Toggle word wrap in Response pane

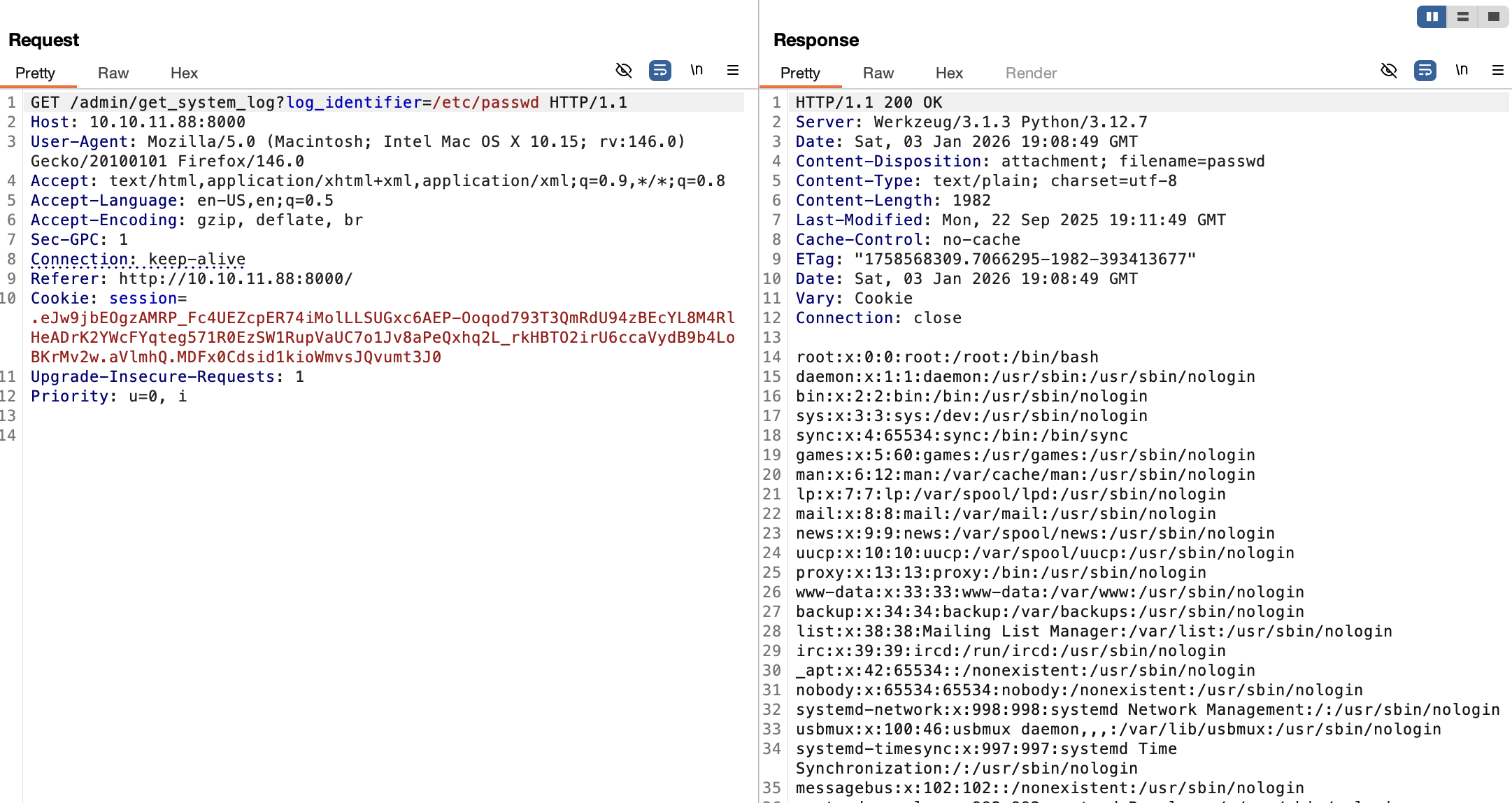pos(1425,71)
